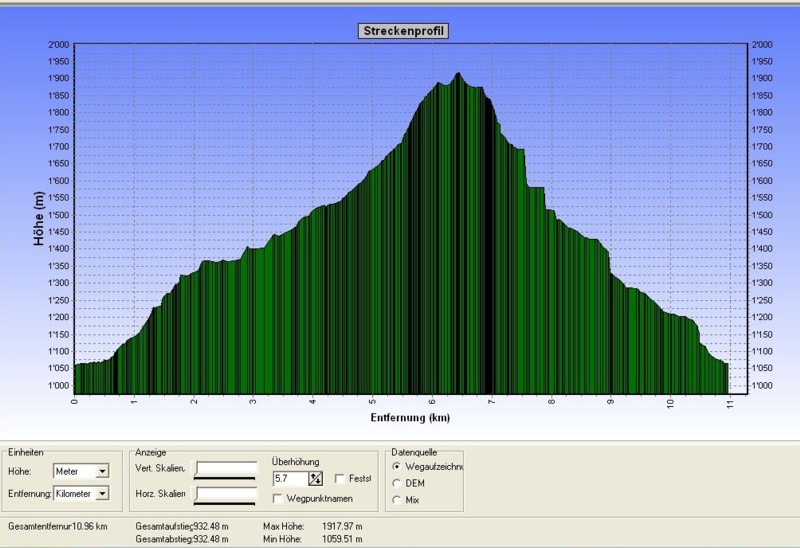Click the Vert. Skalierung slider
Image resolution: width=800 pixels, height=548 pixels.
coord(225,469)
